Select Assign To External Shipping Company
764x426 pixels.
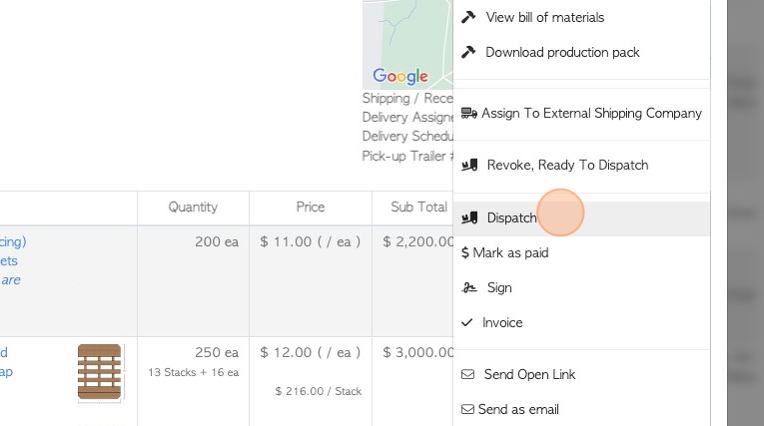(591, 114)
